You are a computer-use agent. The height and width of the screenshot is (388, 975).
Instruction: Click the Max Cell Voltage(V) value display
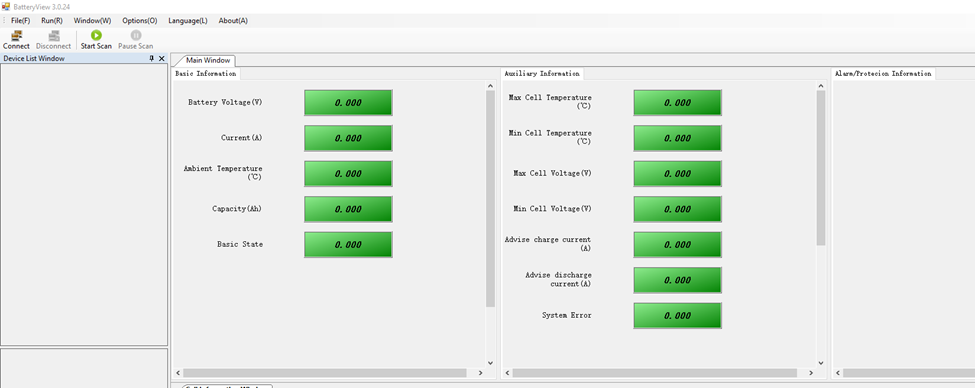click(x=678, y=173)
